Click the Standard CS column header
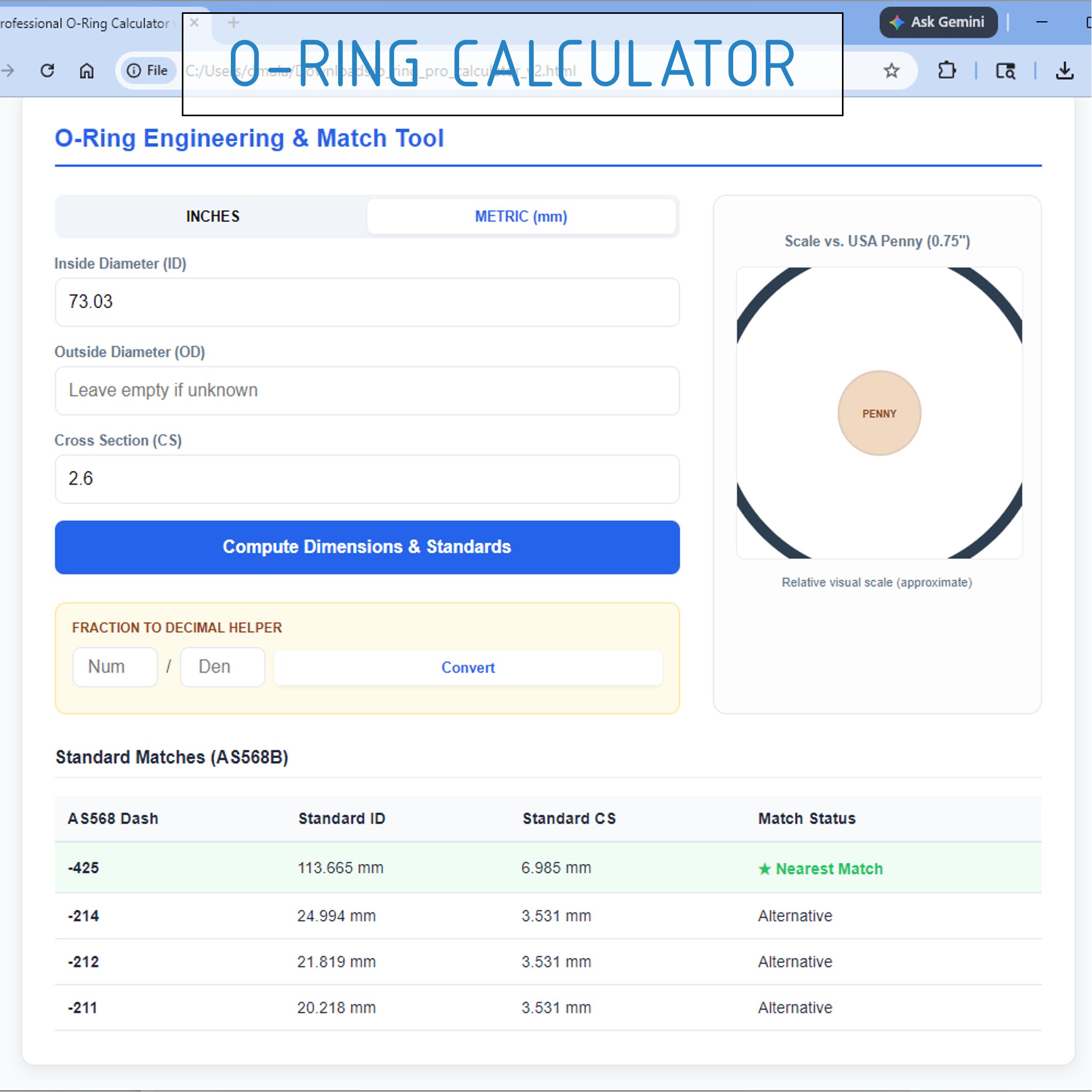 click(569, 819)
